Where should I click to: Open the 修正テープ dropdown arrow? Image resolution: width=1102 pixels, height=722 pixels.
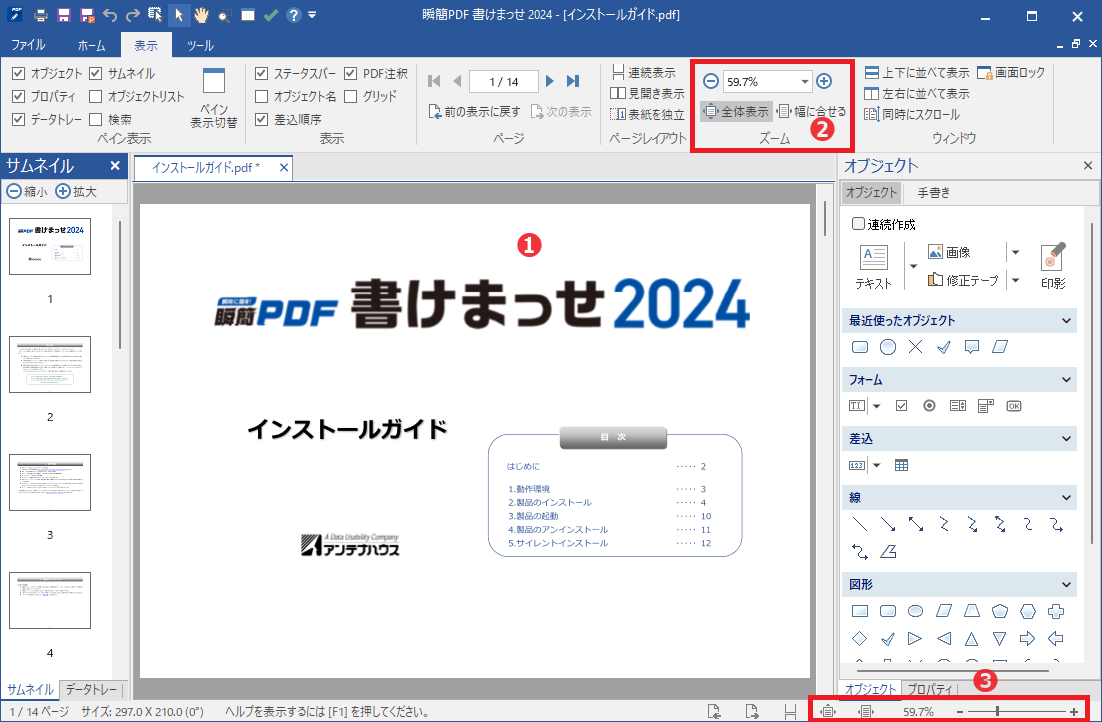[x=1015, y=280]
